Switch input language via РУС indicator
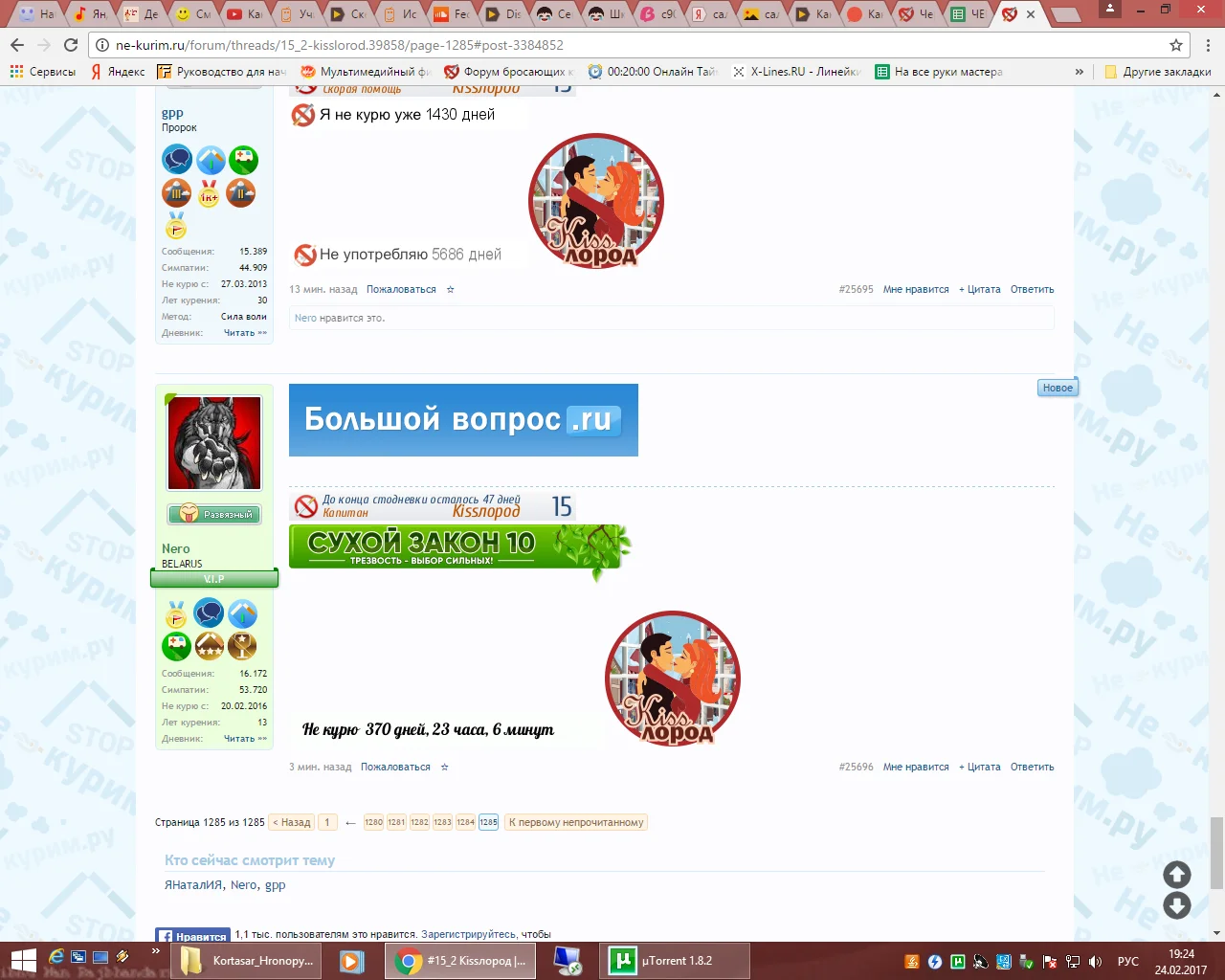1225x980 pixels. point(1128,961)
